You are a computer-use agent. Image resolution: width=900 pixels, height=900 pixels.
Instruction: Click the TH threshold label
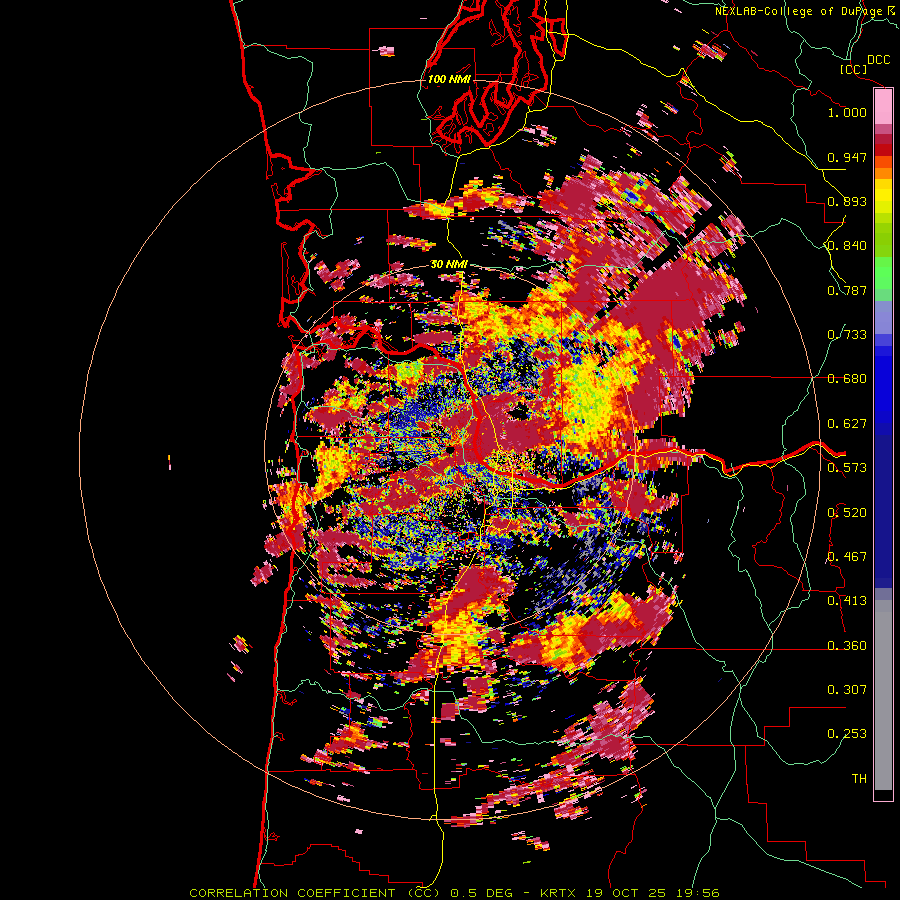point(859,779)
